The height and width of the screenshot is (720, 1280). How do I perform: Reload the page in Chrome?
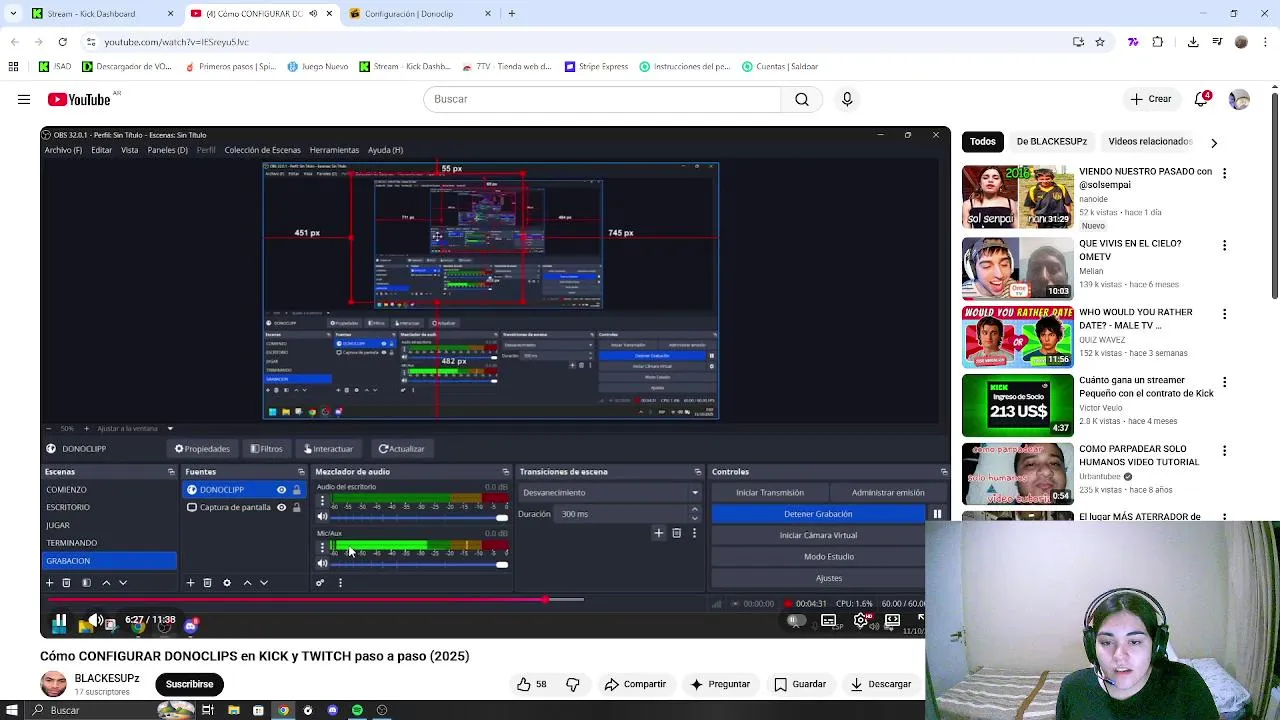pyautogui.click(x=62, y=42)
